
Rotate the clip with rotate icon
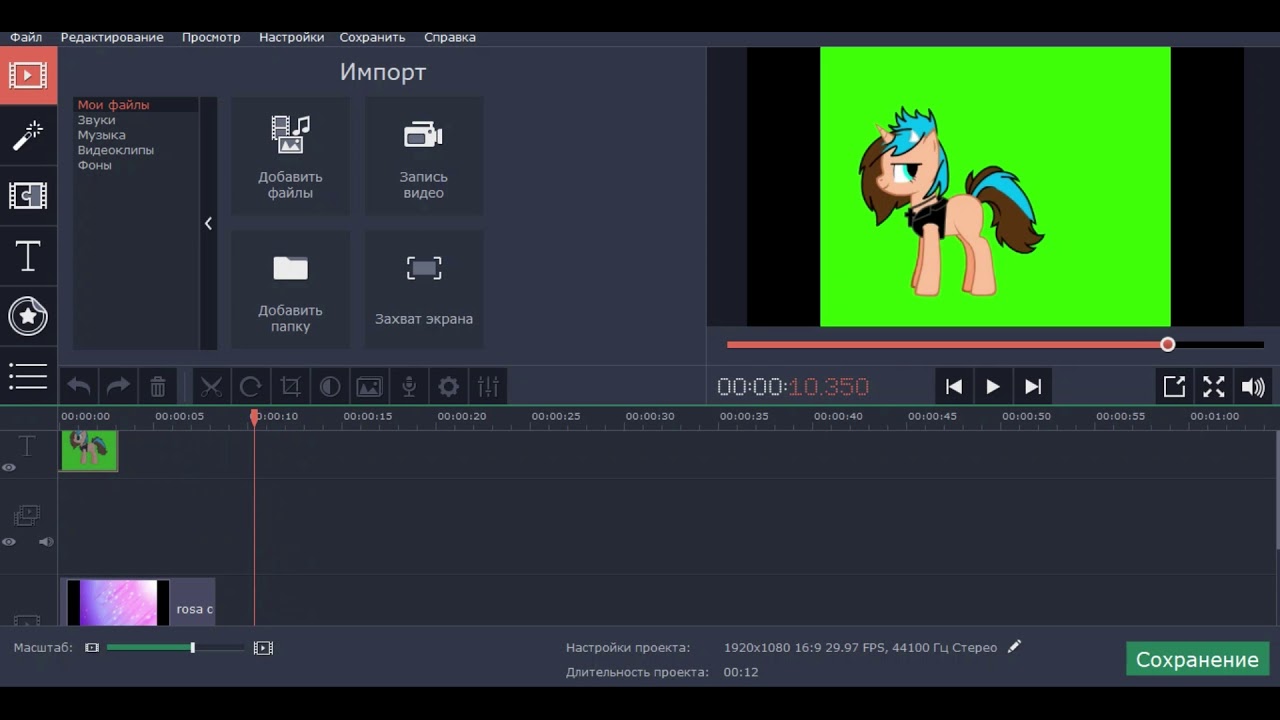[x=251, y=386]
